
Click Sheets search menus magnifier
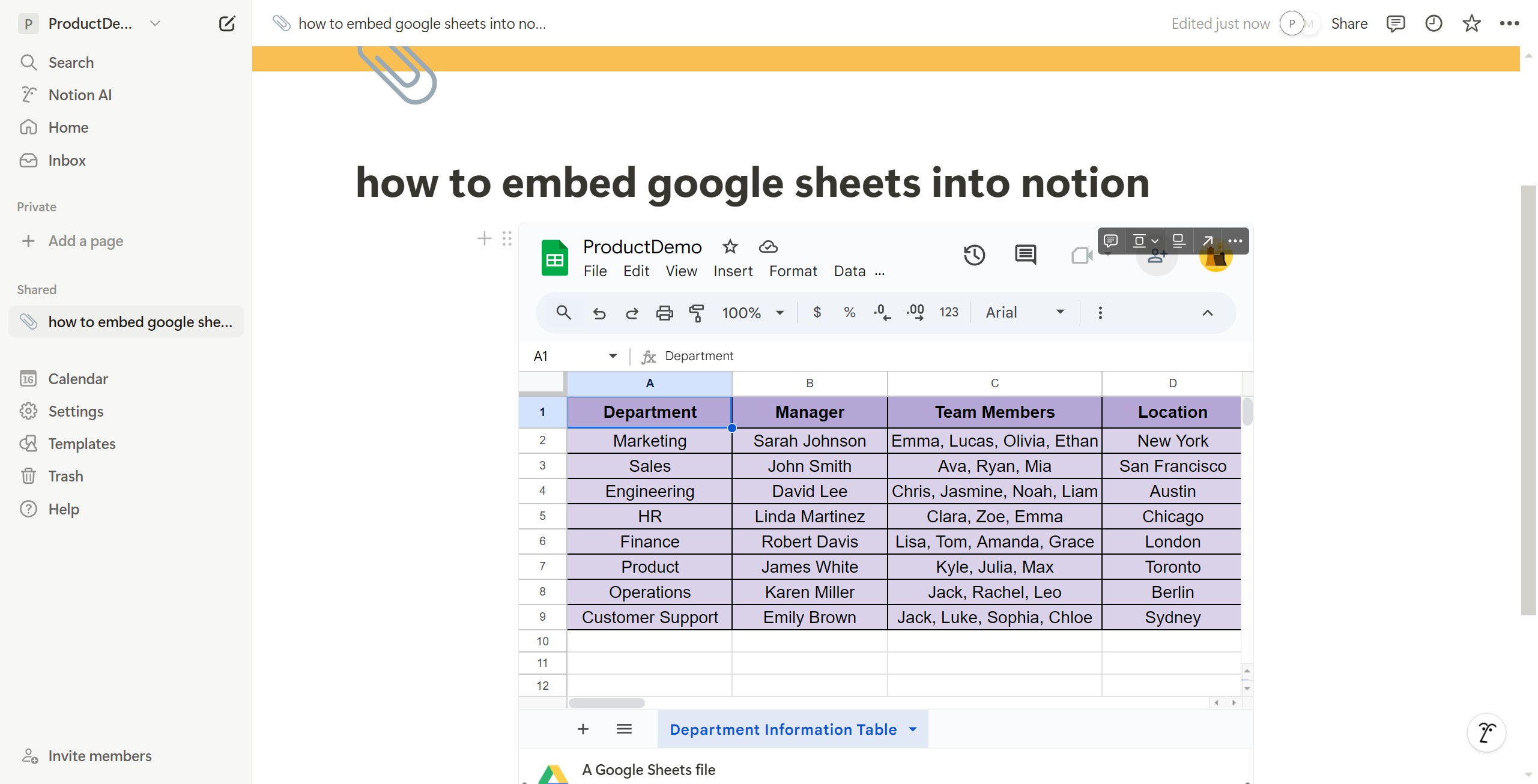point(563,312)
